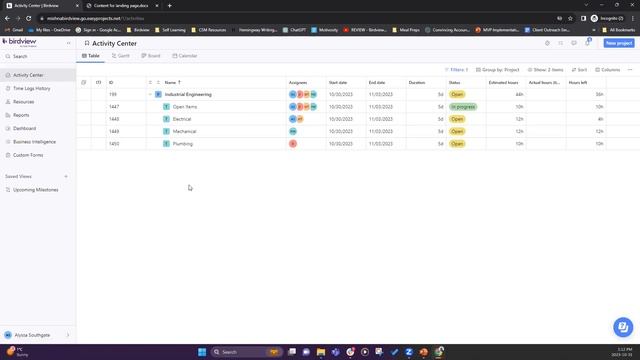Open the Dashboard page
This screenshot has height=360, width=640.
pyautogui.click(x=24, y=129)
